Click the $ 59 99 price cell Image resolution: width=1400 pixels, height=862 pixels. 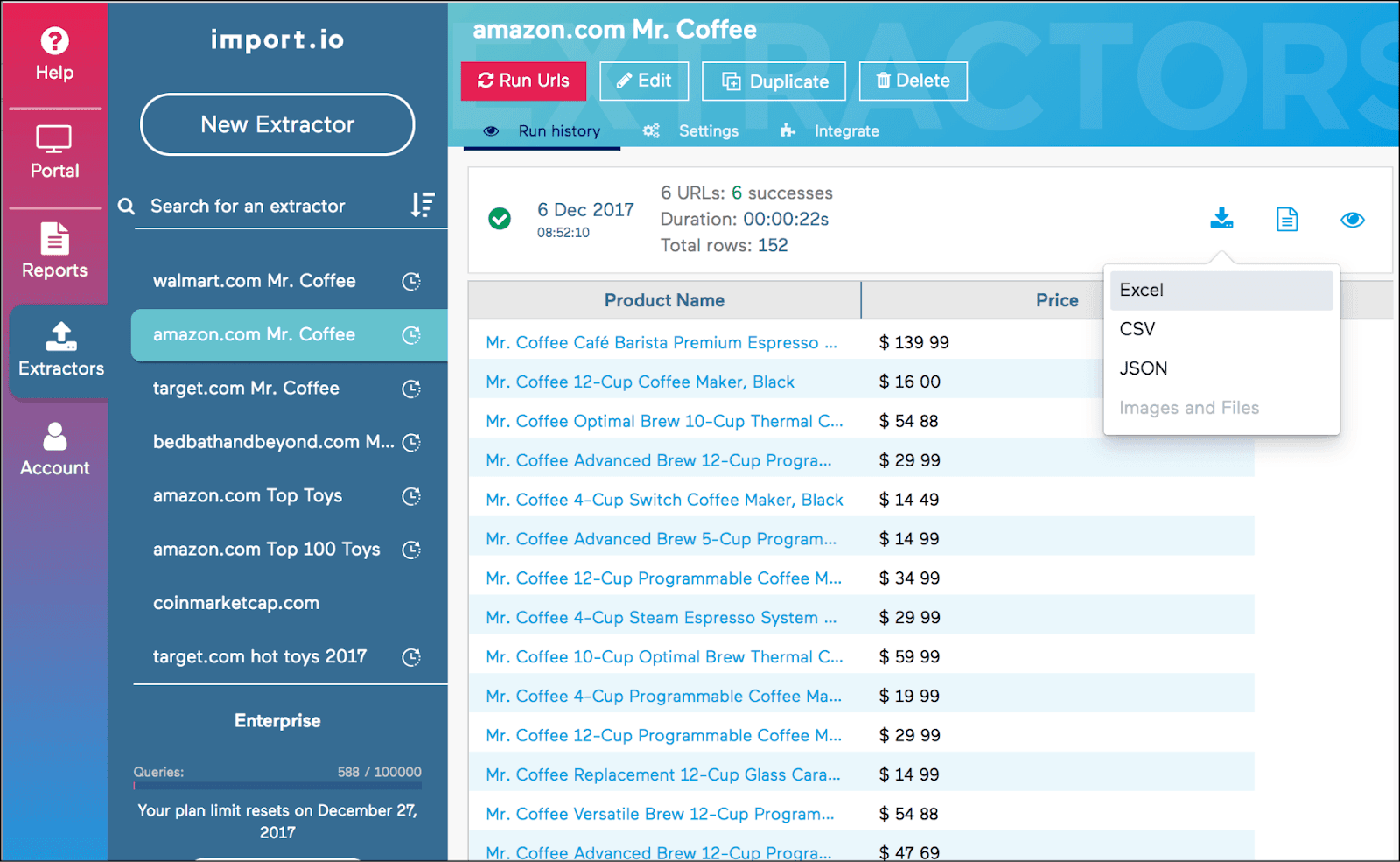coord(910,657)
